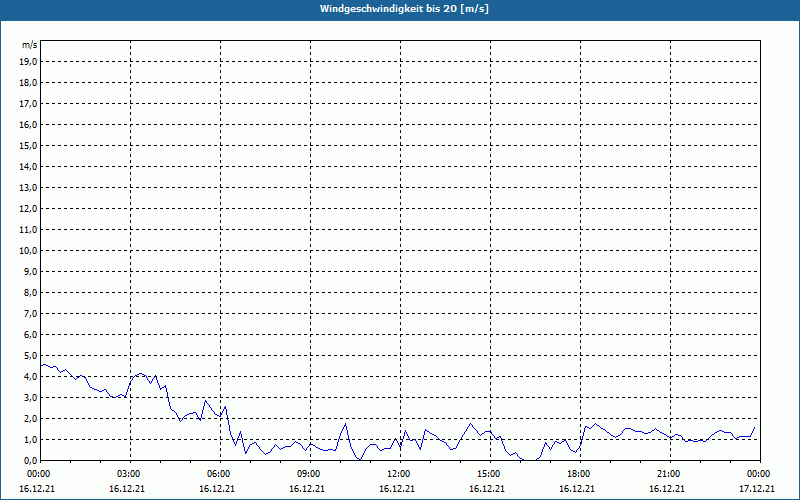
Task: Pick the "15,0" y-axis label
Action: click(28, 145)
